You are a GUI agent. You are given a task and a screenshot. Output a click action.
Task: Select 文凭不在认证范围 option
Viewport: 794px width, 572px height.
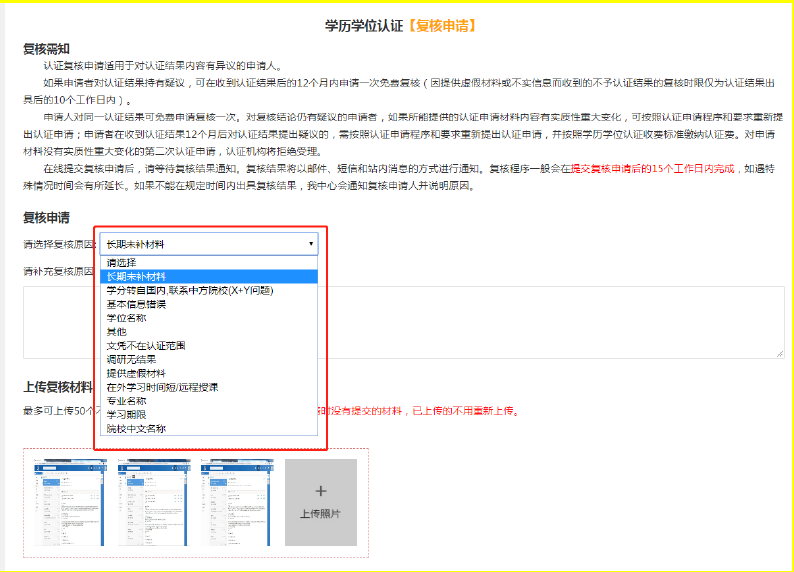[147, 346]
